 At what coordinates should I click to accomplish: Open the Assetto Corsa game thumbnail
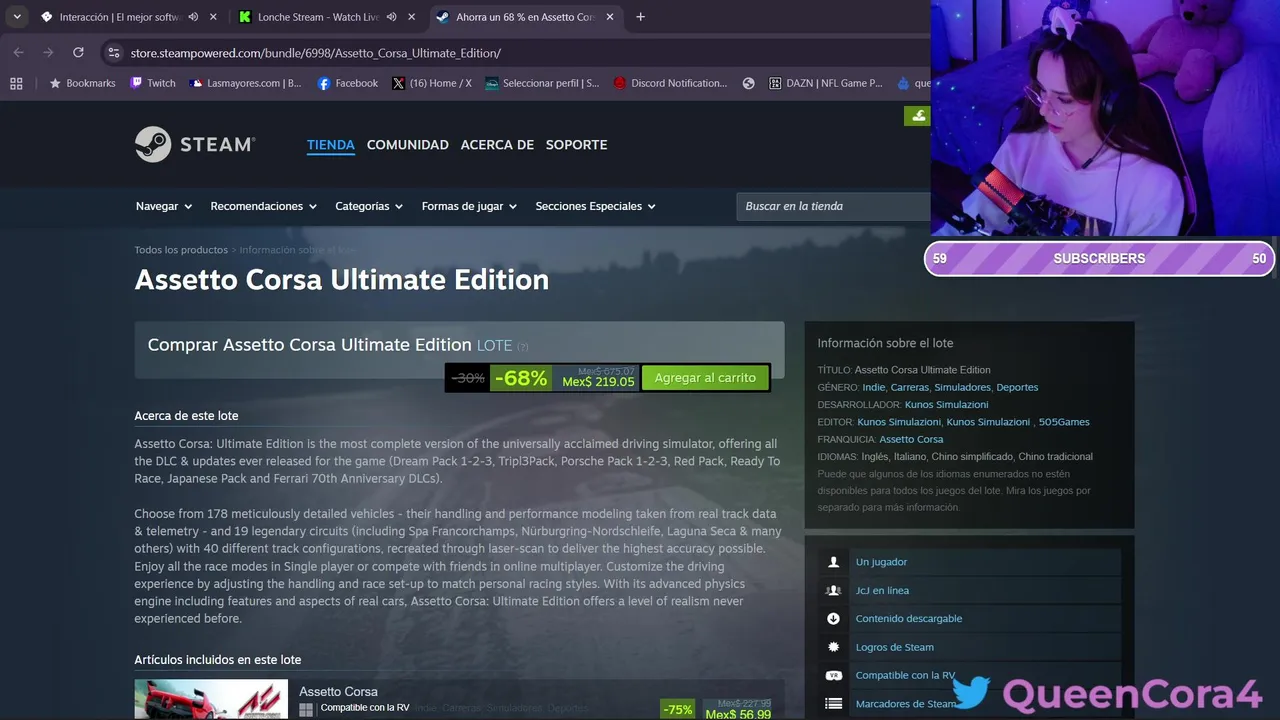pos(211,699)
